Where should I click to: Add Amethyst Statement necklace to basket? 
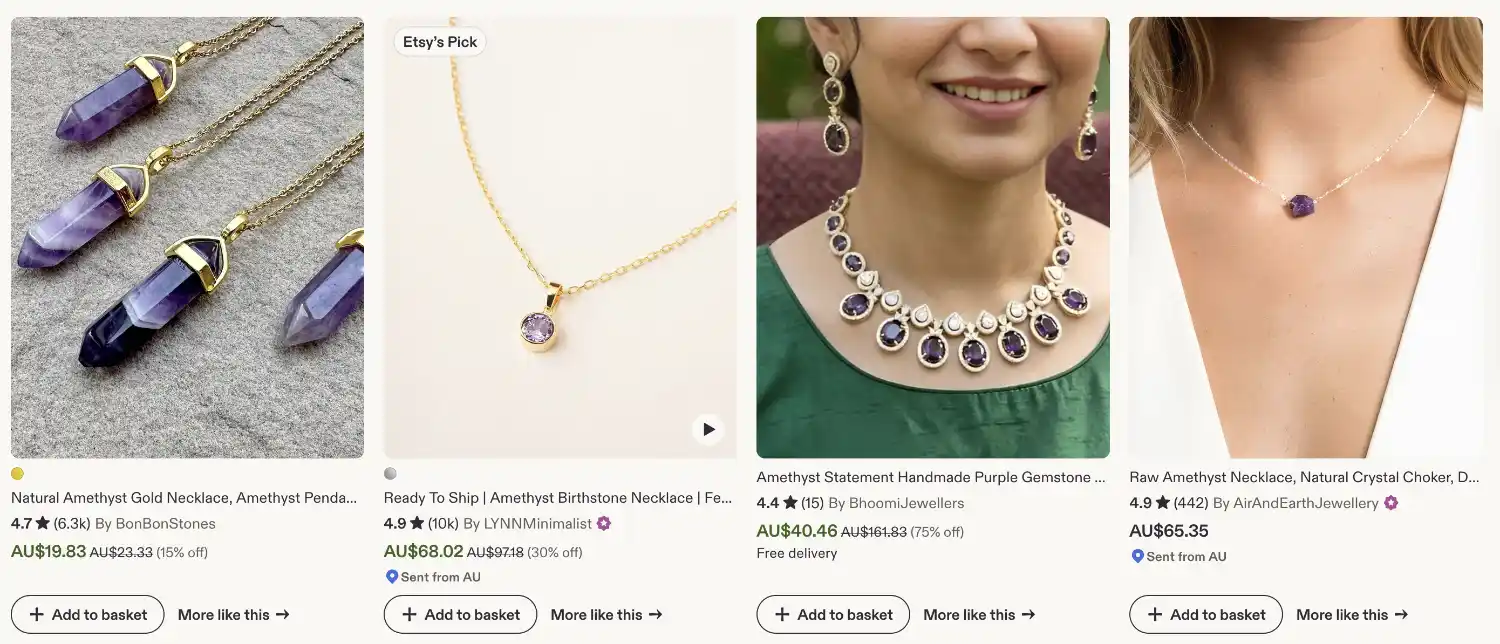(x=833, y=614)
